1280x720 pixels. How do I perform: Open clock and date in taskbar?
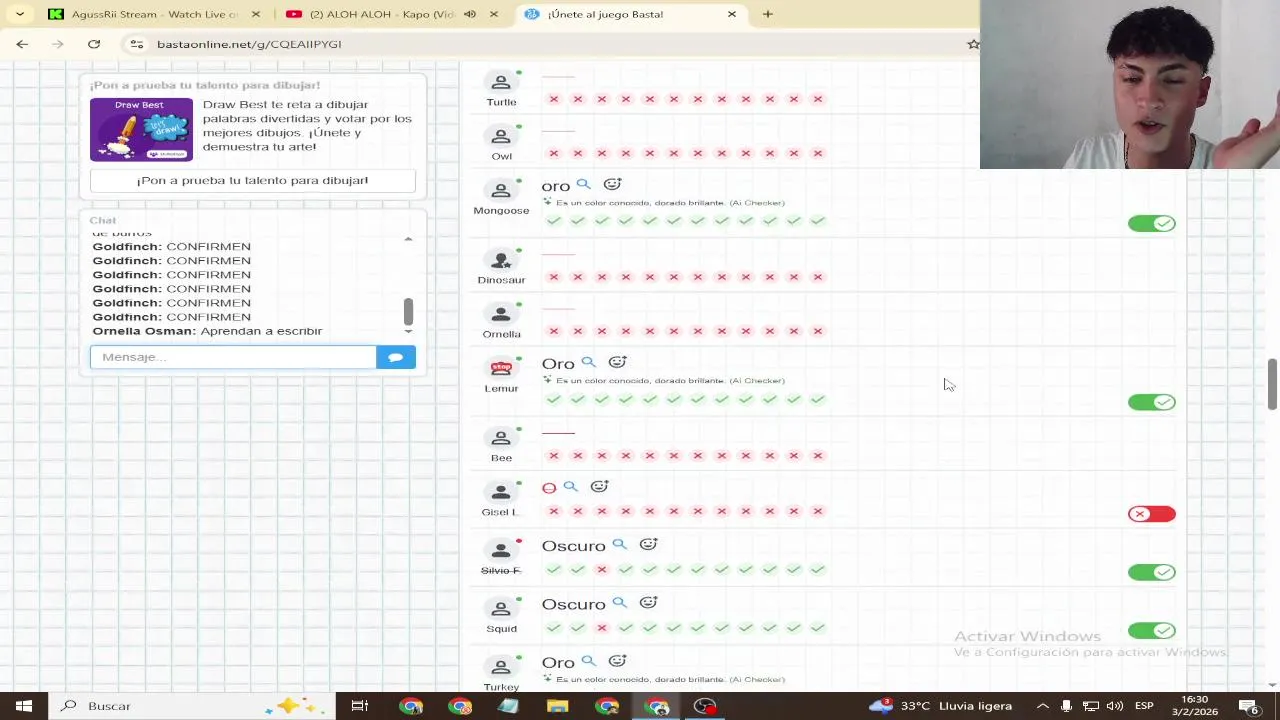(1195, 706)
